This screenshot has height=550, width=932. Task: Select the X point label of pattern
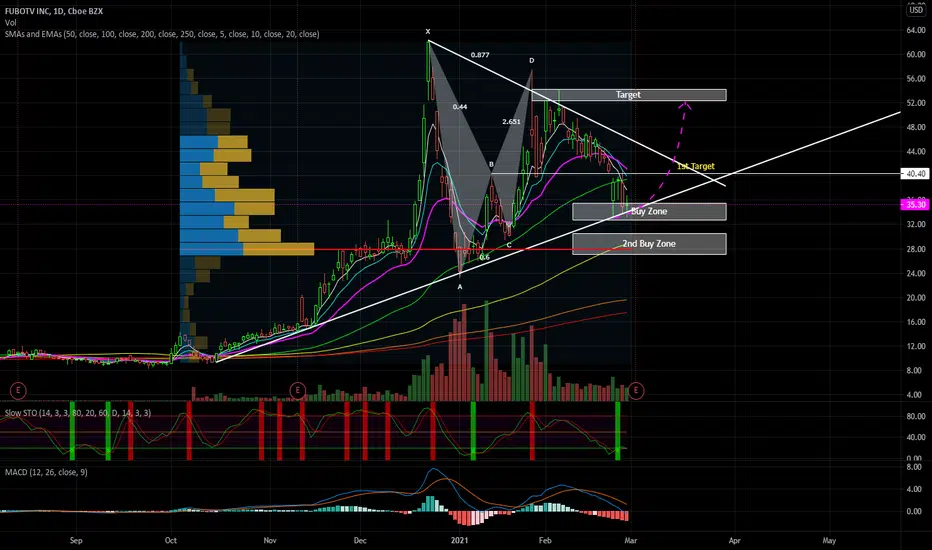pos(428,32)
